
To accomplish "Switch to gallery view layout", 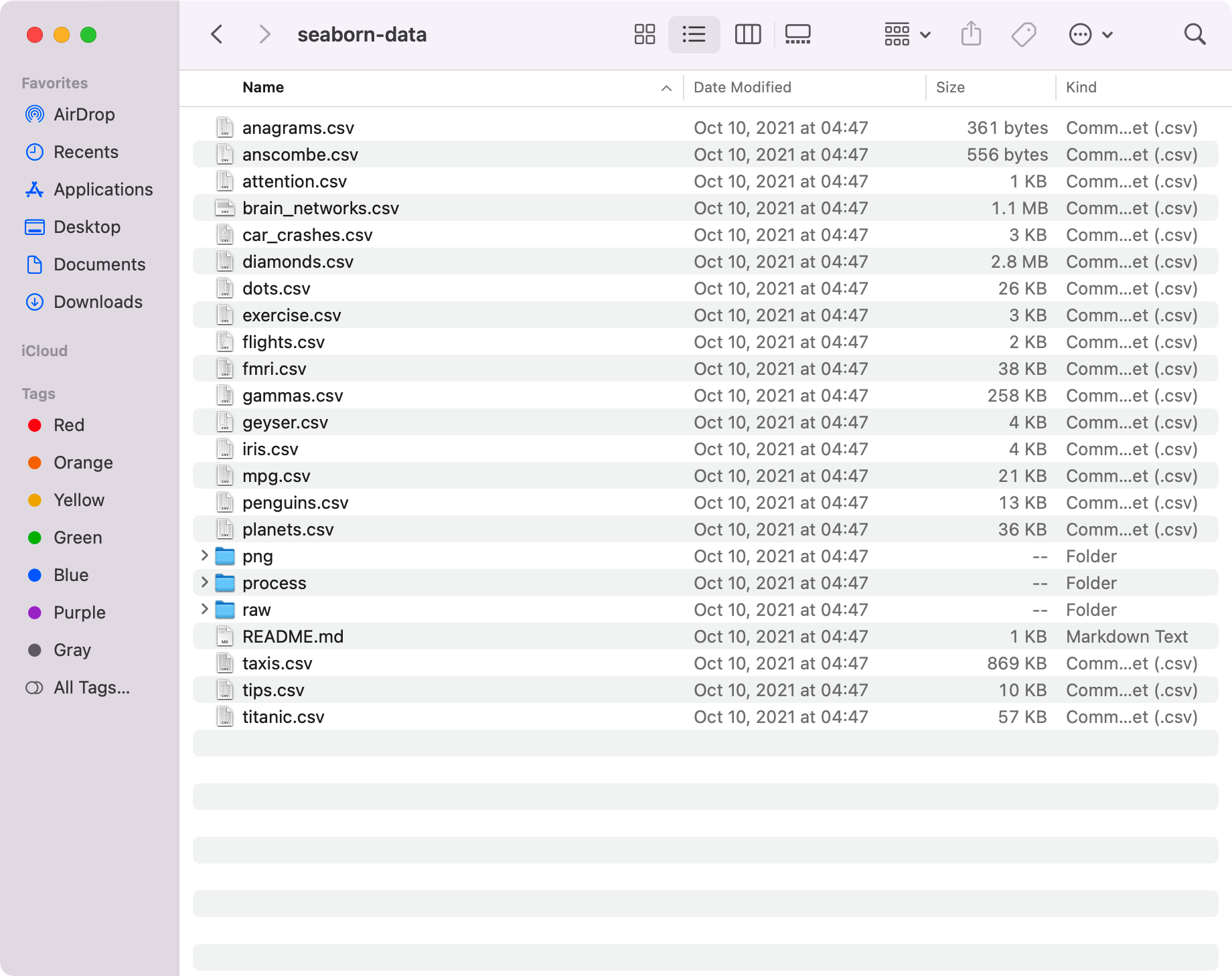I will [x=797, y=33].
